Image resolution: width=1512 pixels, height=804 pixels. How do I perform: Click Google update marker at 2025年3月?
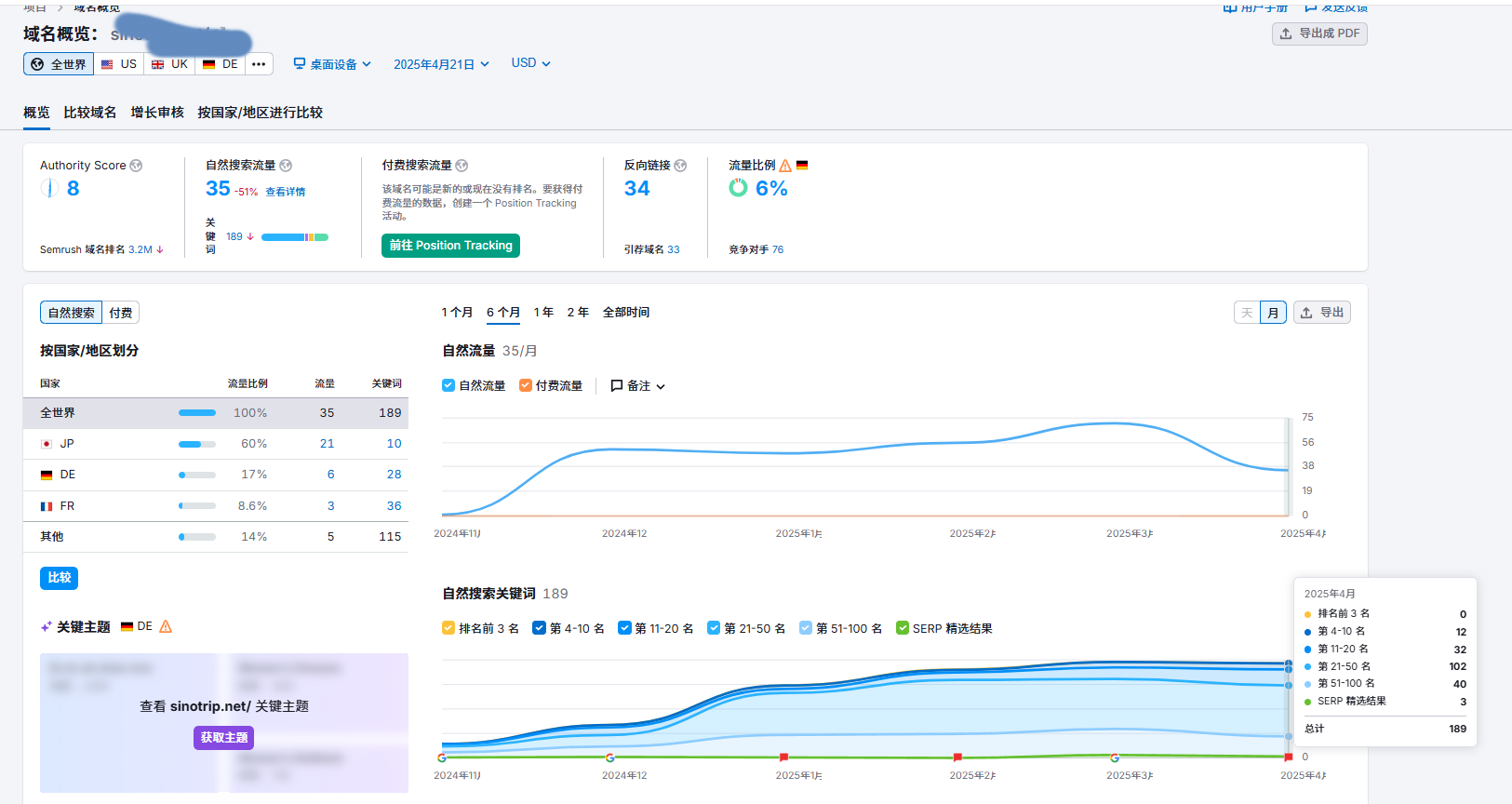(x=1115, y=757)
